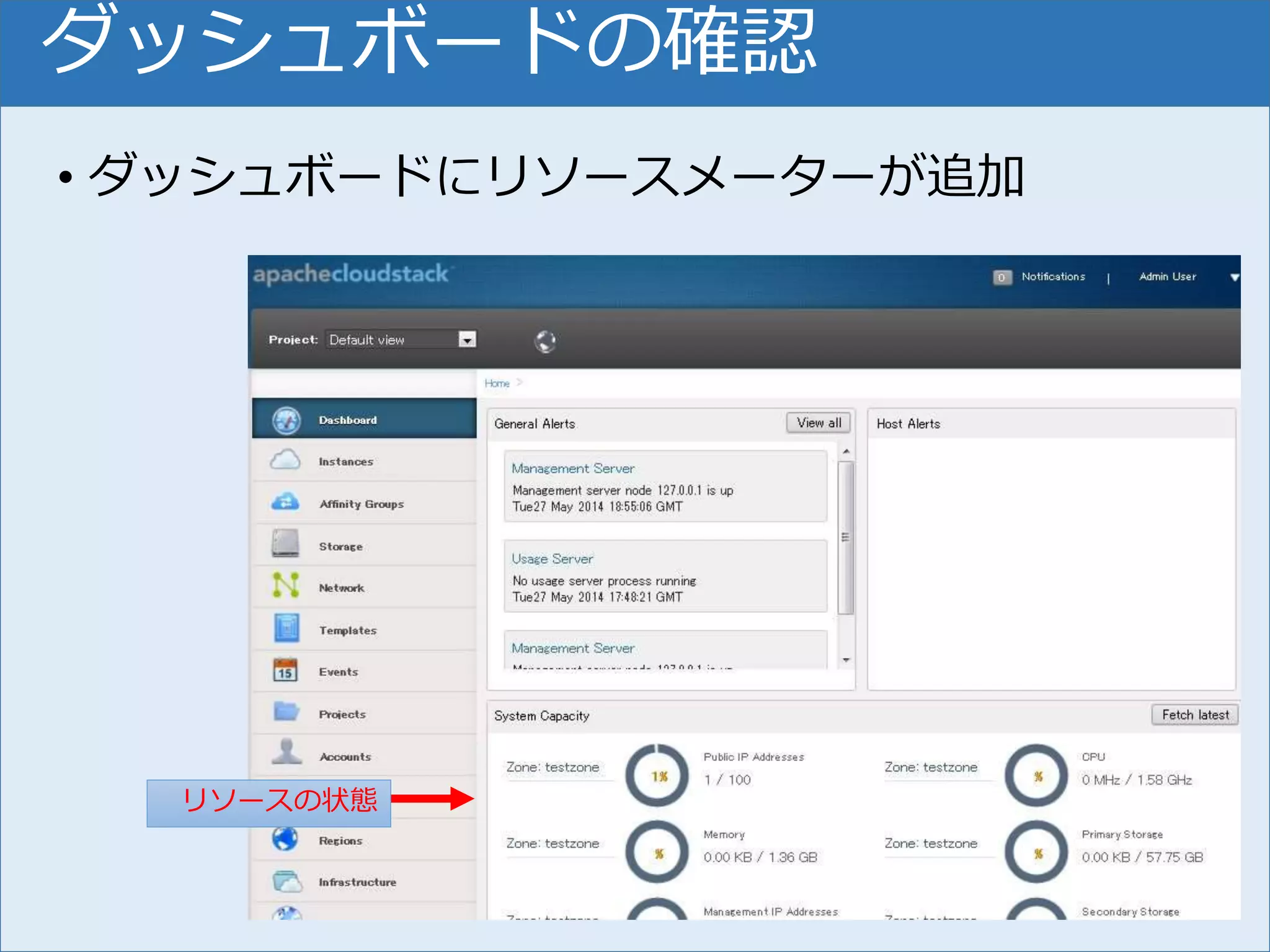Click View all in General Alerts
The height and width of the screenshot is (952, 1270).
coord(819,423)
